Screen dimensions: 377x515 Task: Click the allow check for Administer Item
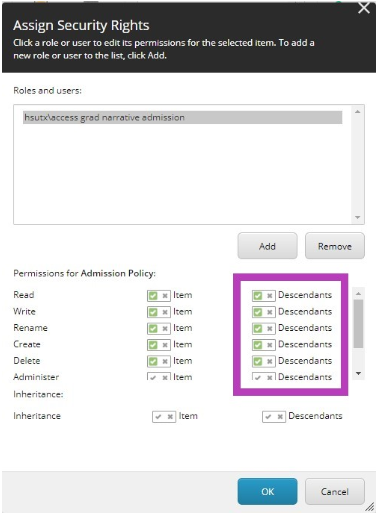(153, 377)
